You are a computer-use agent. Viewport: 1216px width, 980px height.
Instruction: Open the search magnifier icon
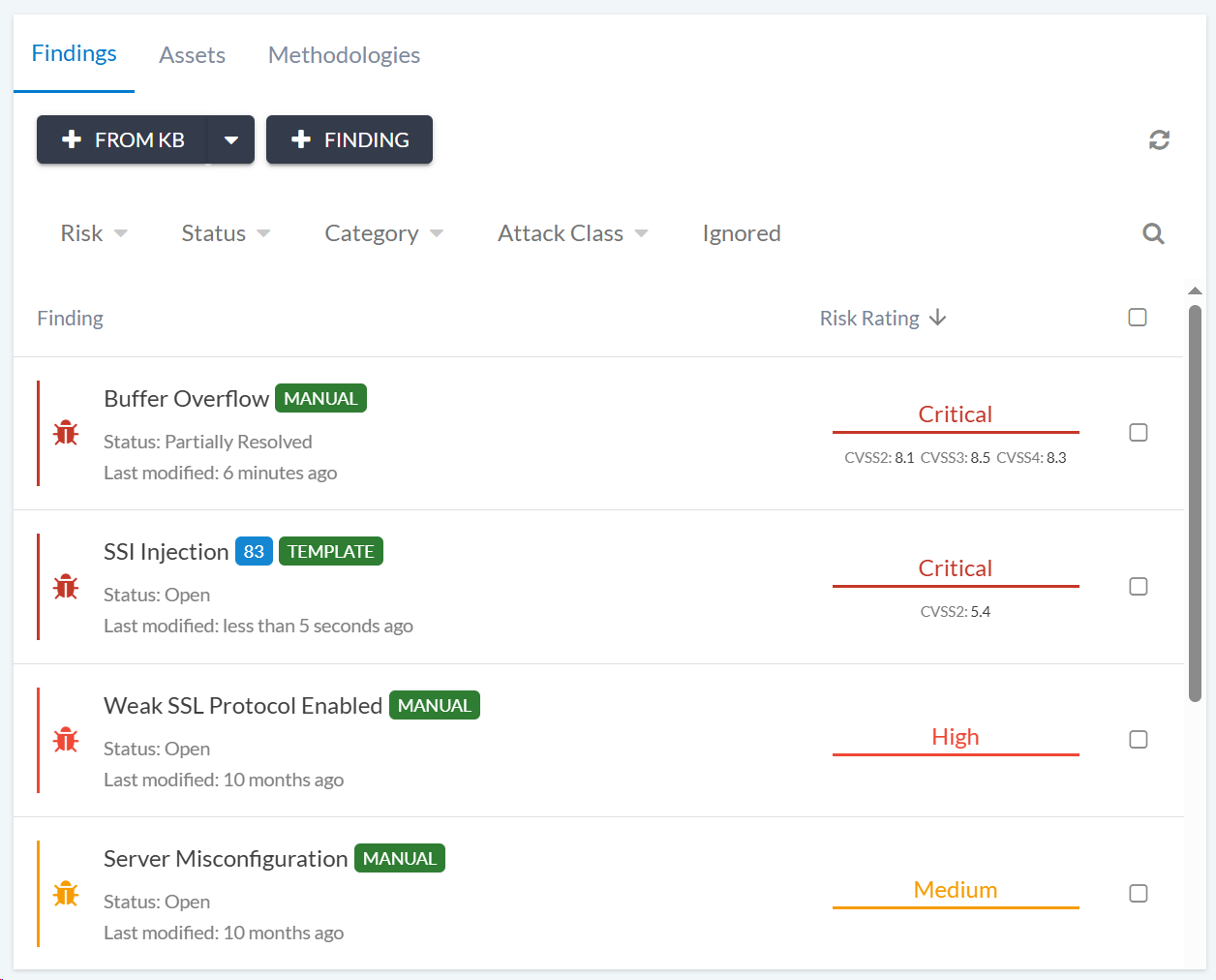point(1153,233)
